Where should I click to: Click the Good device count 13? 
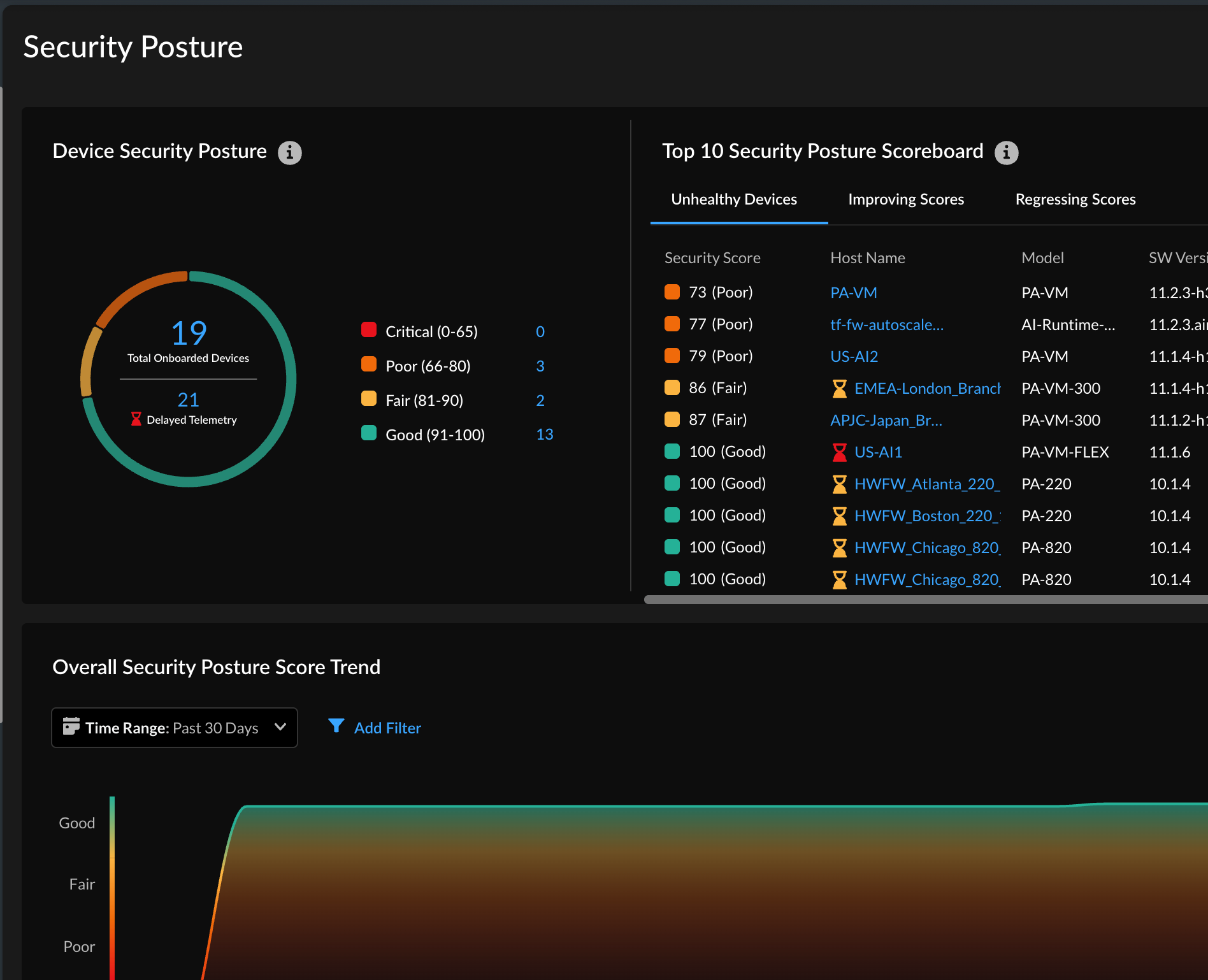pos(544,435)
